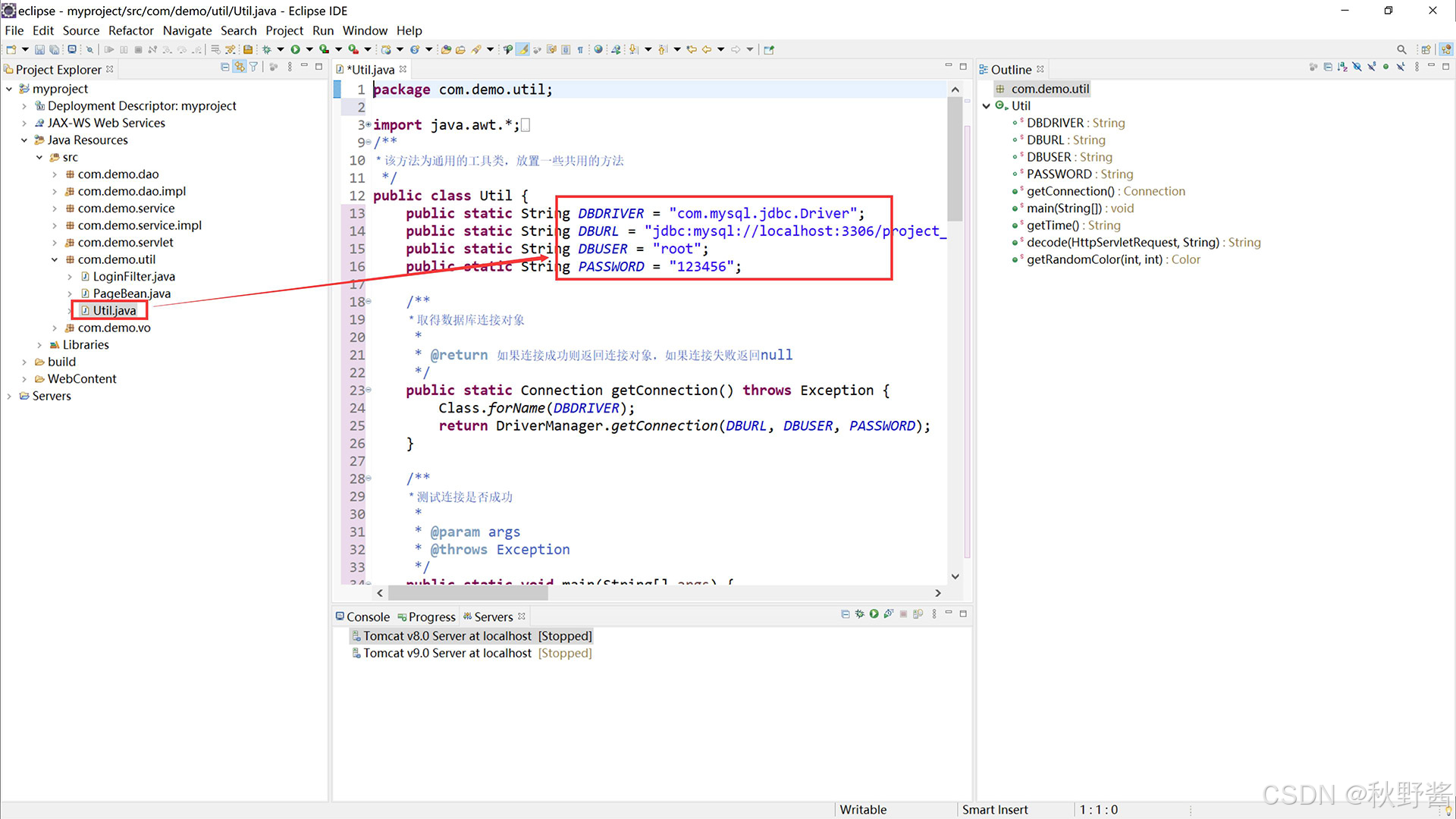The image size is (1456, 819).
Task: Toggle Link with Editor in Project Explorer
Action: (x=240, y=67)
